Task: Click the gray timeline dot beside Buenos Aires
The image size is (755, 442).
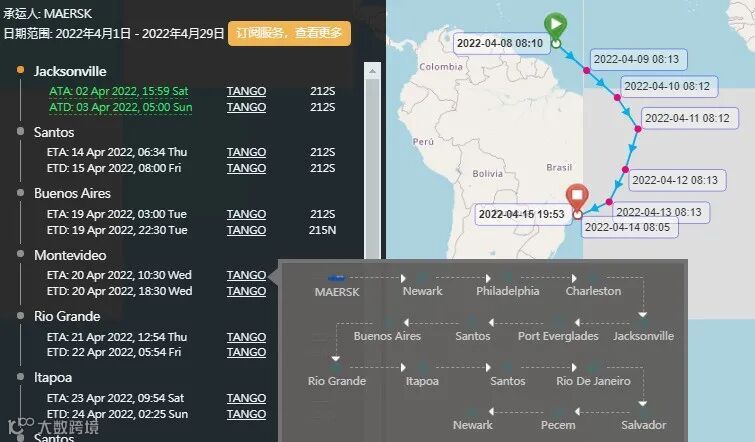Action: (20, 192)
